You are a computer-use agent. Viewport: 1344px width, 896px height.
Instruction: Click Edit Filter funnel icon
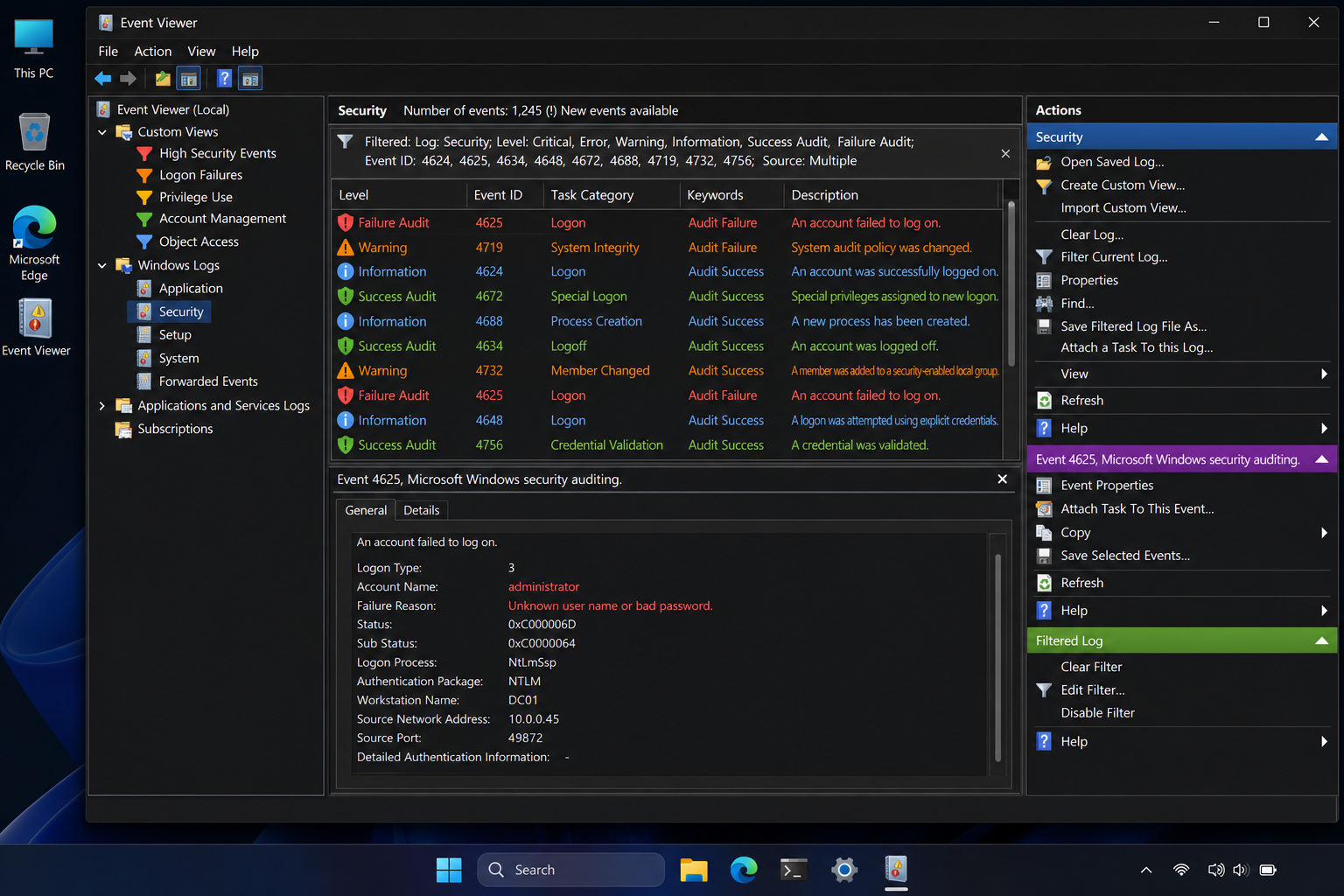point(1044,690)
